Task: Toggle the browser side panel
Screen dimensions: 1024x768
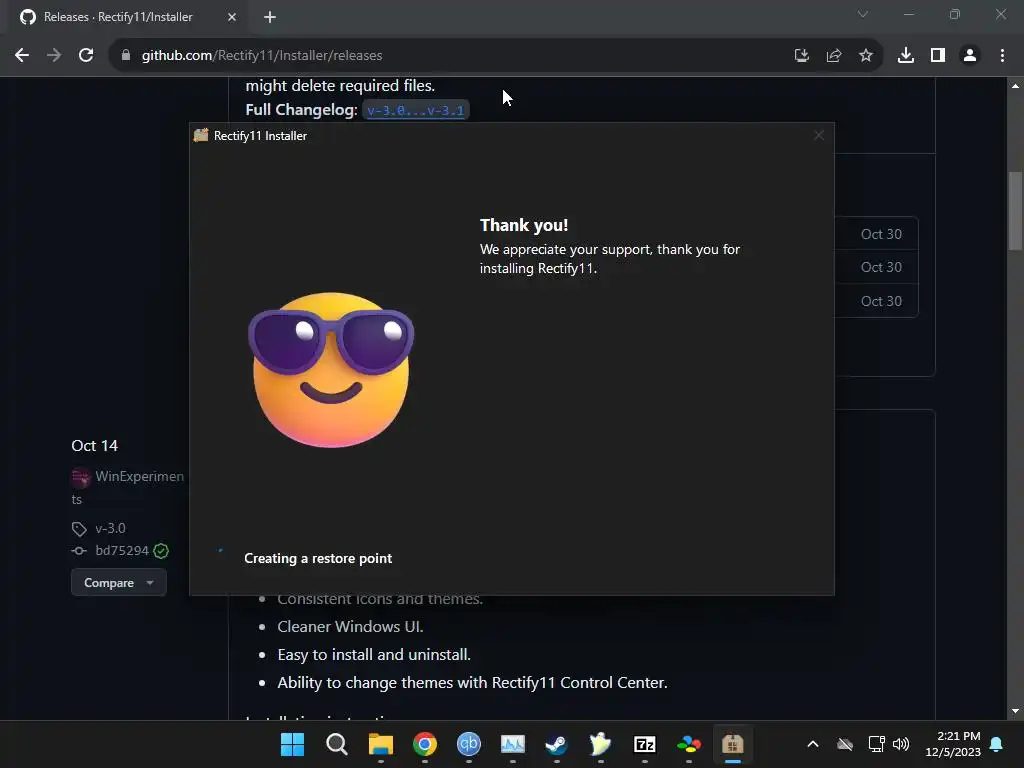Action: [x=938, y=56]
